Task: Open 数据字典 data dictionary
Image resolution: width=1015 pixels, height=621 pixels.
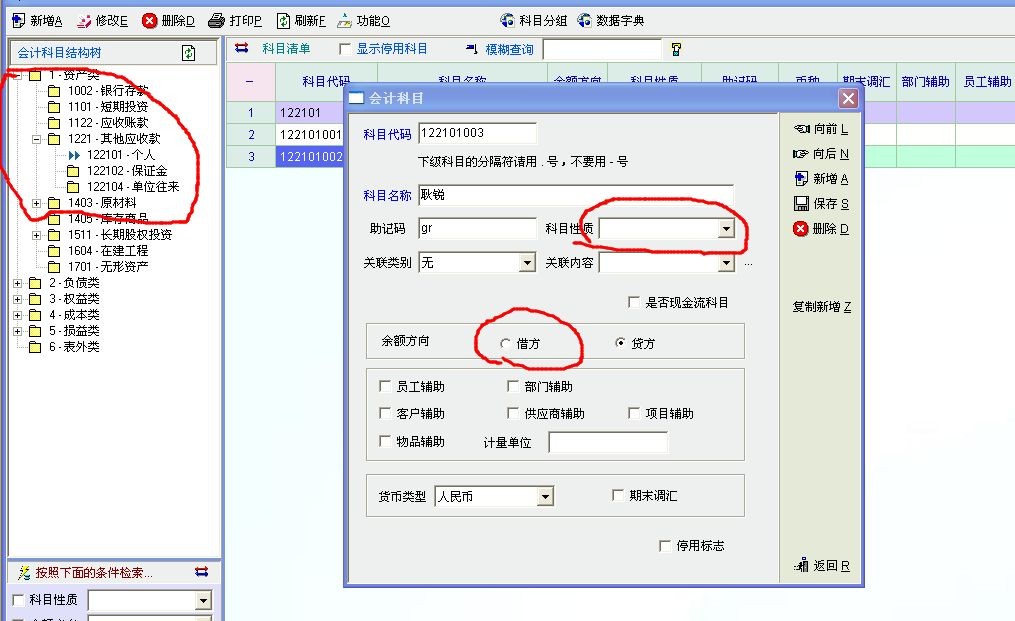Action: click(584, 20)
